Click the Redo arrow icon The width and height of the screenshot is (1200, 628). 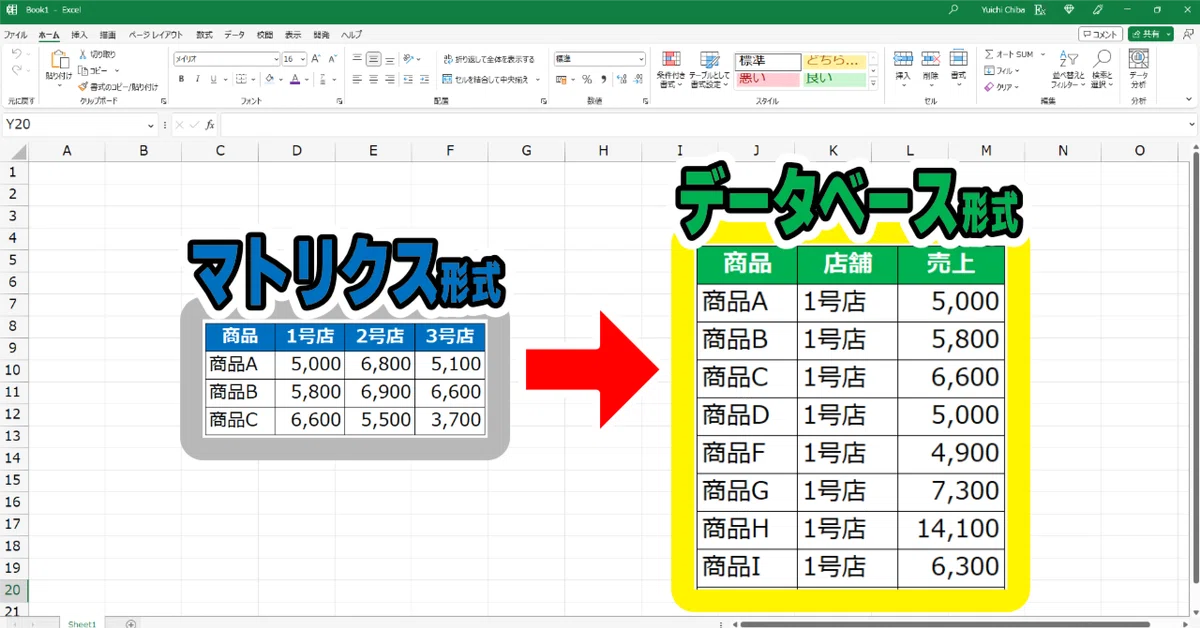[x=16, y=71]
